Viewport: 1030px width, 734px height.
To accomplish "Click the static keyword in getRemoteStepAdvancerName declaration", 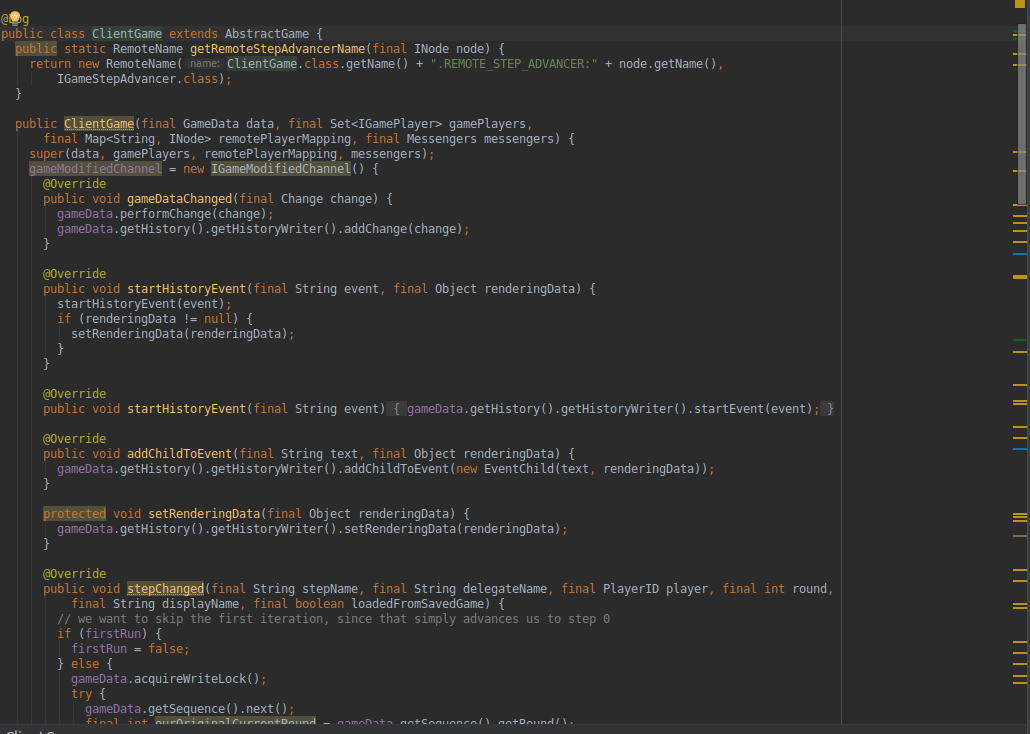I will click(85, 49).
